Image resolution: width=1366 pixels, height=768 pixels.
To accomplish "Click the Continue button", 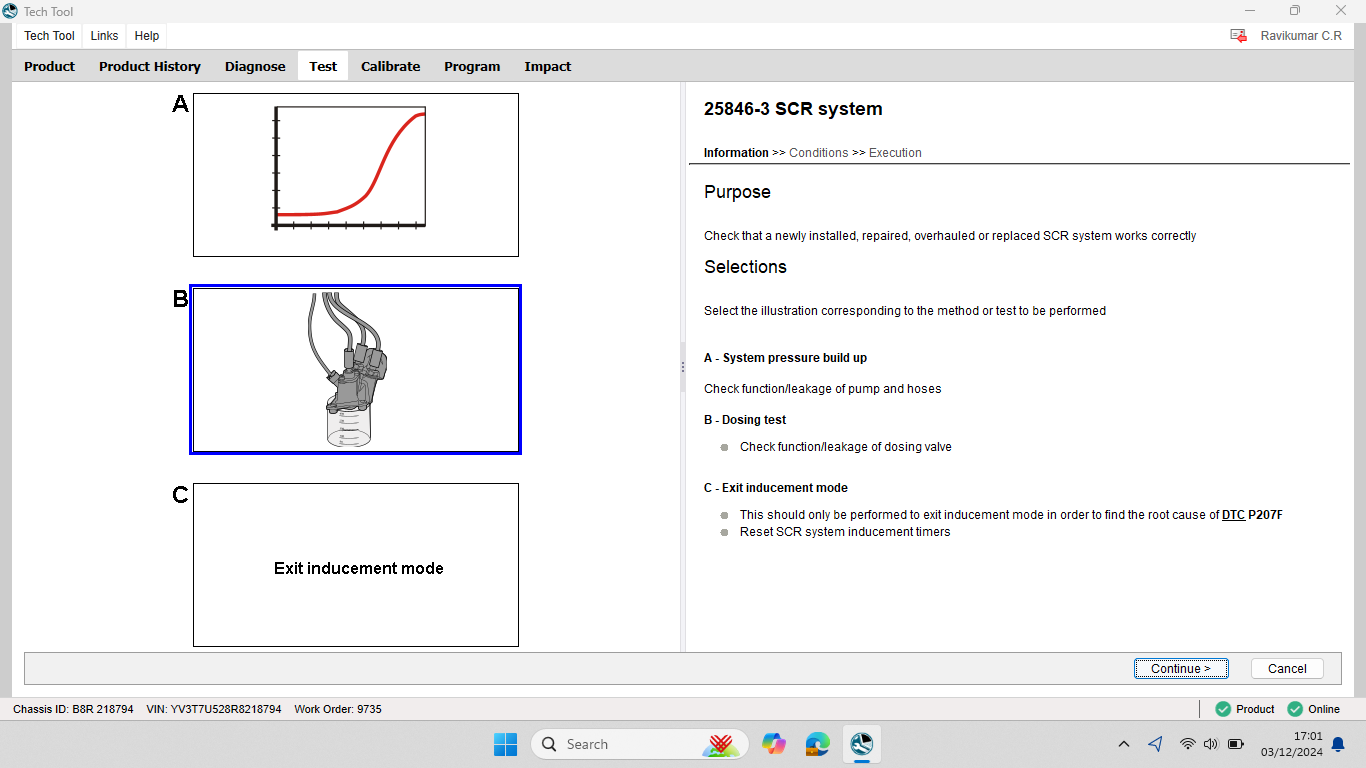I will point(1181,669).
